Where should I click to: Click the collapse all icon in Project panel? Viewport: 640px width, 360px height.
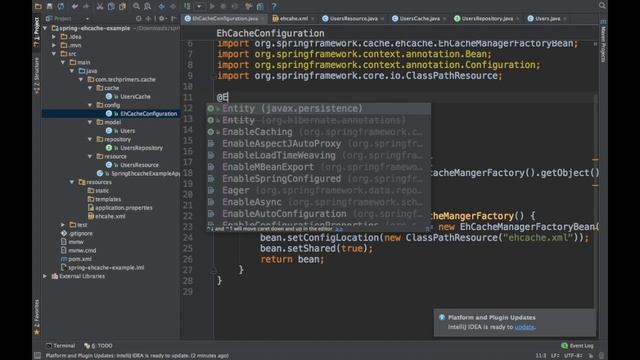click(x=148, y=18)
